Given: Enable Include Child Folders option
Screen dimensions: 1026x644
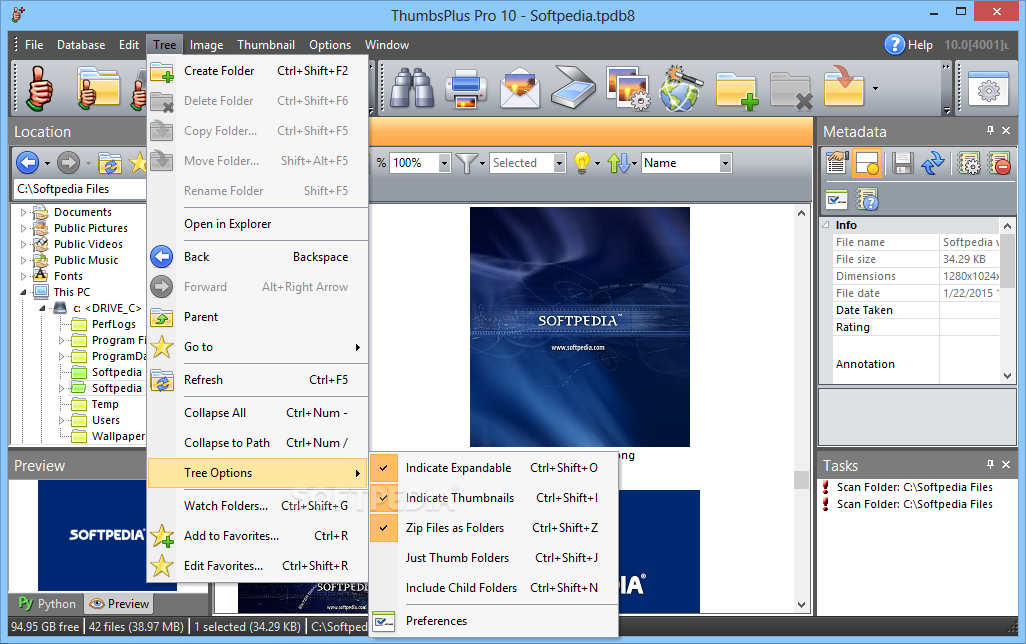Looking at the screenshot, I should tap(494, 588).
